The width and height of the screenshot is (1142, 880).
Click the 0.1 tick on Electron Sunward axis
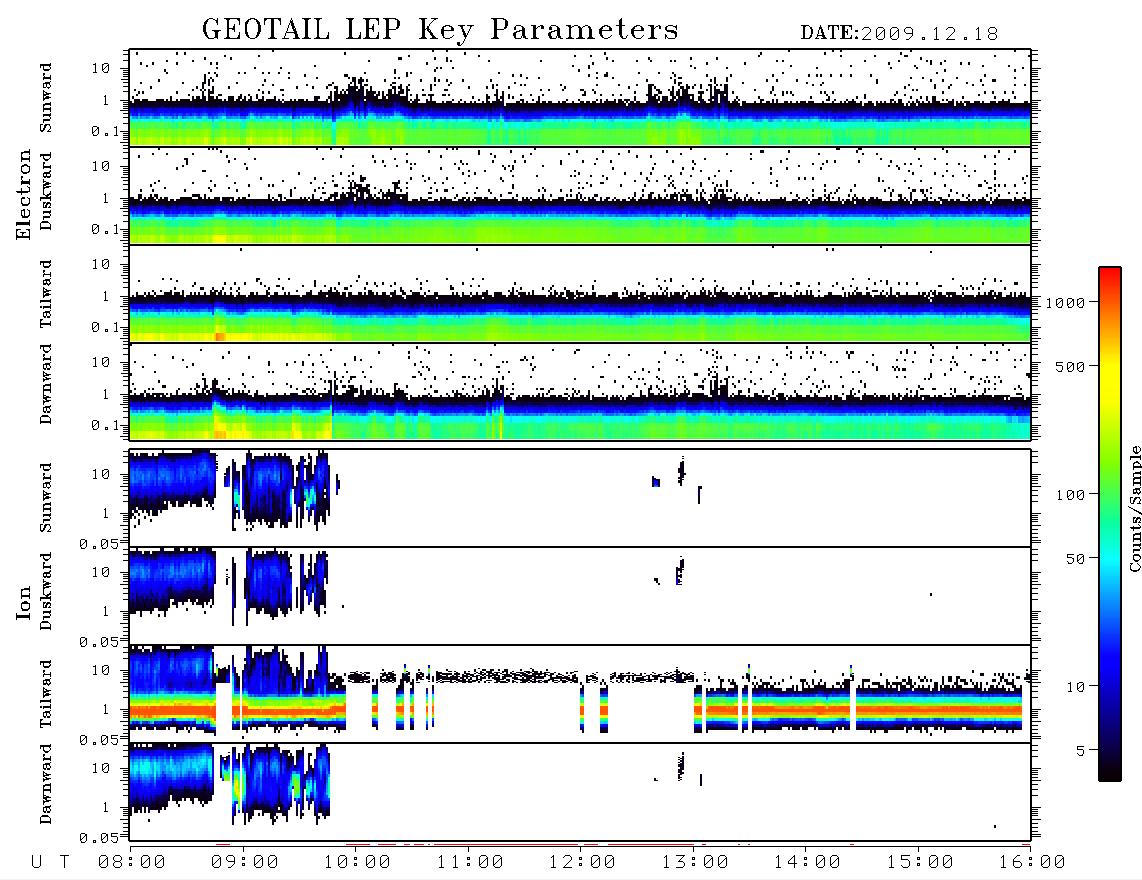tap(105, 131)
